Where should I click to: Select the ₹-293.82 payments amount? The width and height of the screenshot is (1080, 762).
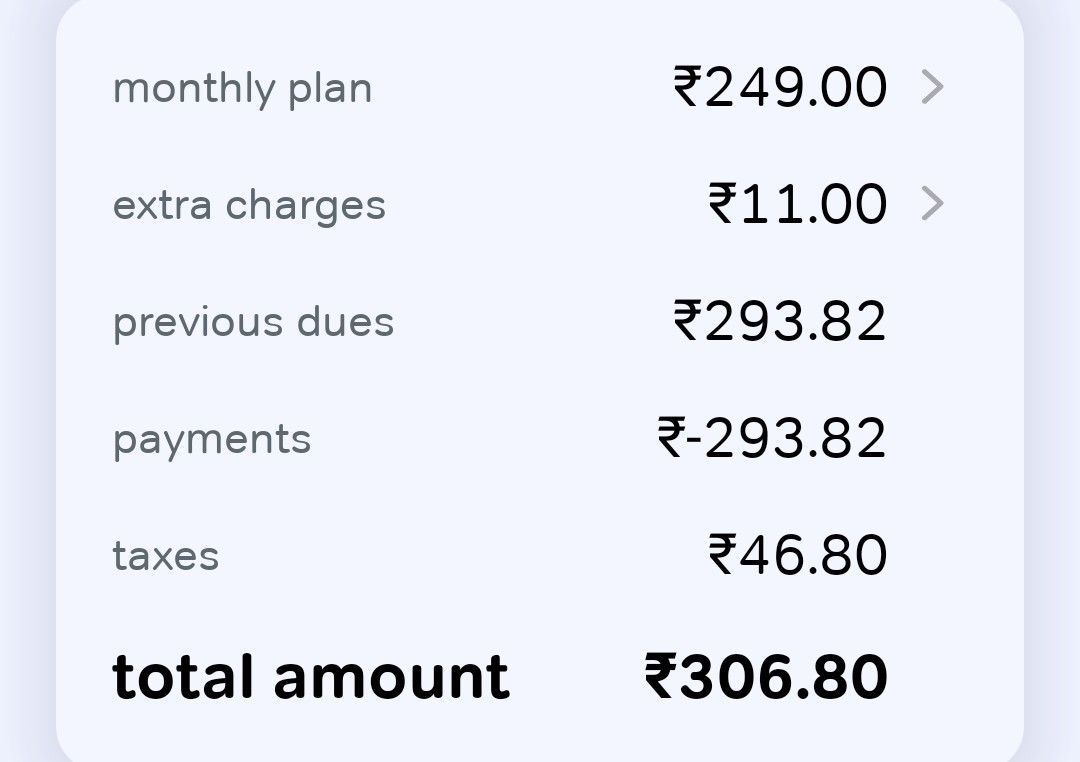pos(772,438)
